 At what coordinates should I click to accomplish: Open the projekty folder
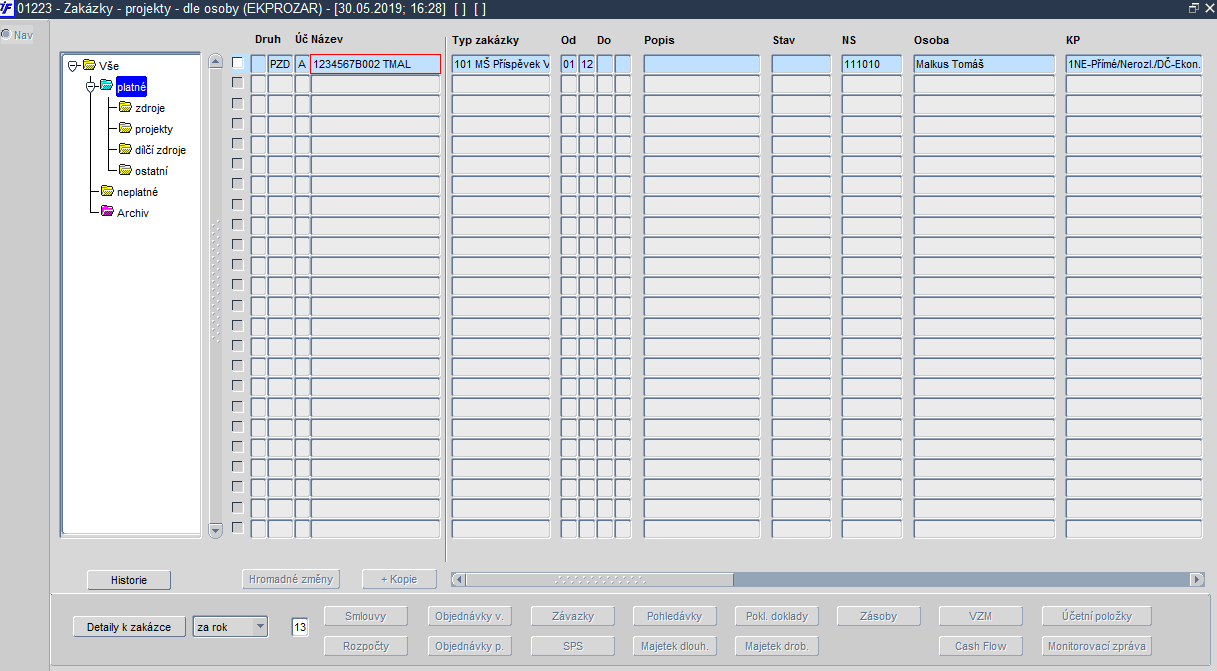pos(154,129)
